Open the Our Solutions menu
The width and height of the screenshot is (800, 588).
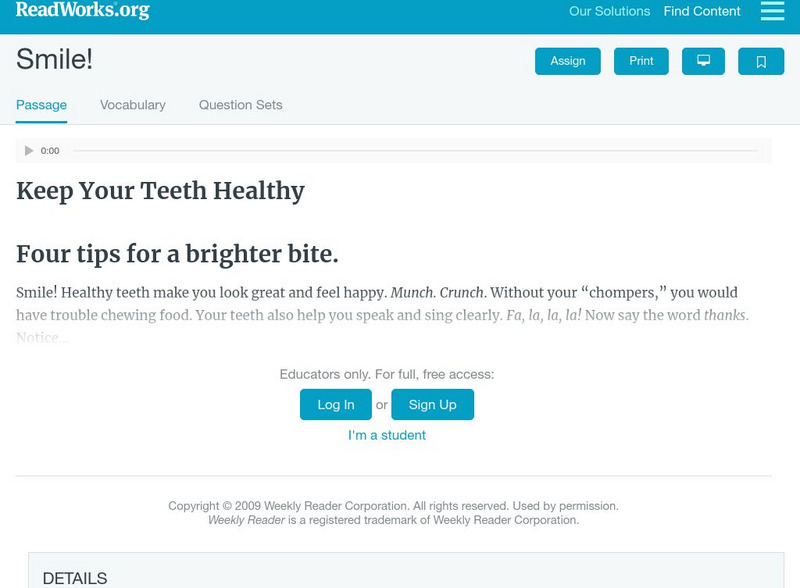pos(609,12)
